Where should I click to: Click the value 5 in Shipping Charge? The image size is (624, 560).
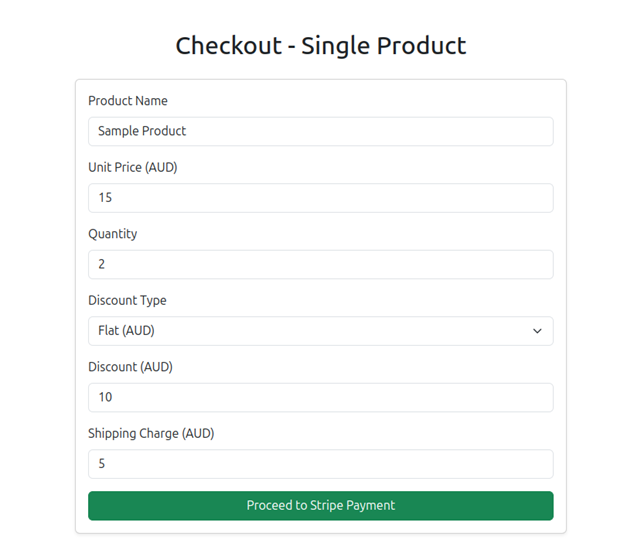click(x=102, y=464)
